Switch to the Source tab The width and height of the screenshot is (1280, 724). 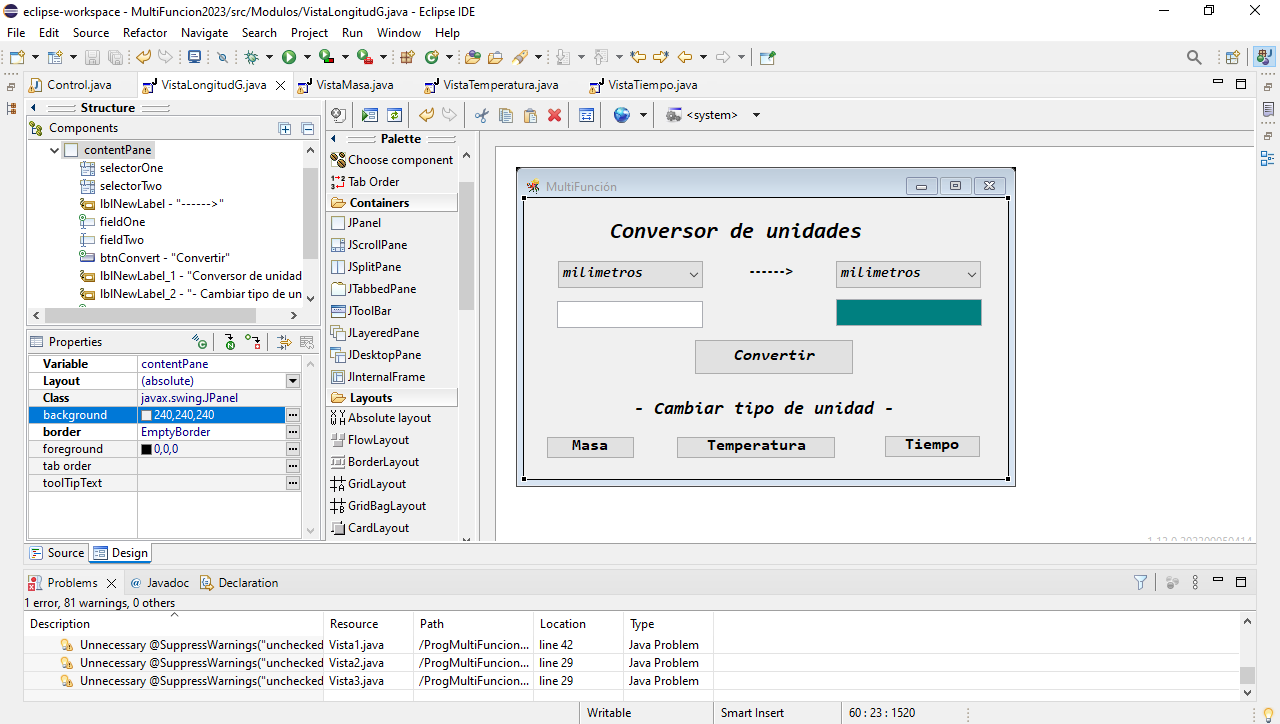point(57,553)
